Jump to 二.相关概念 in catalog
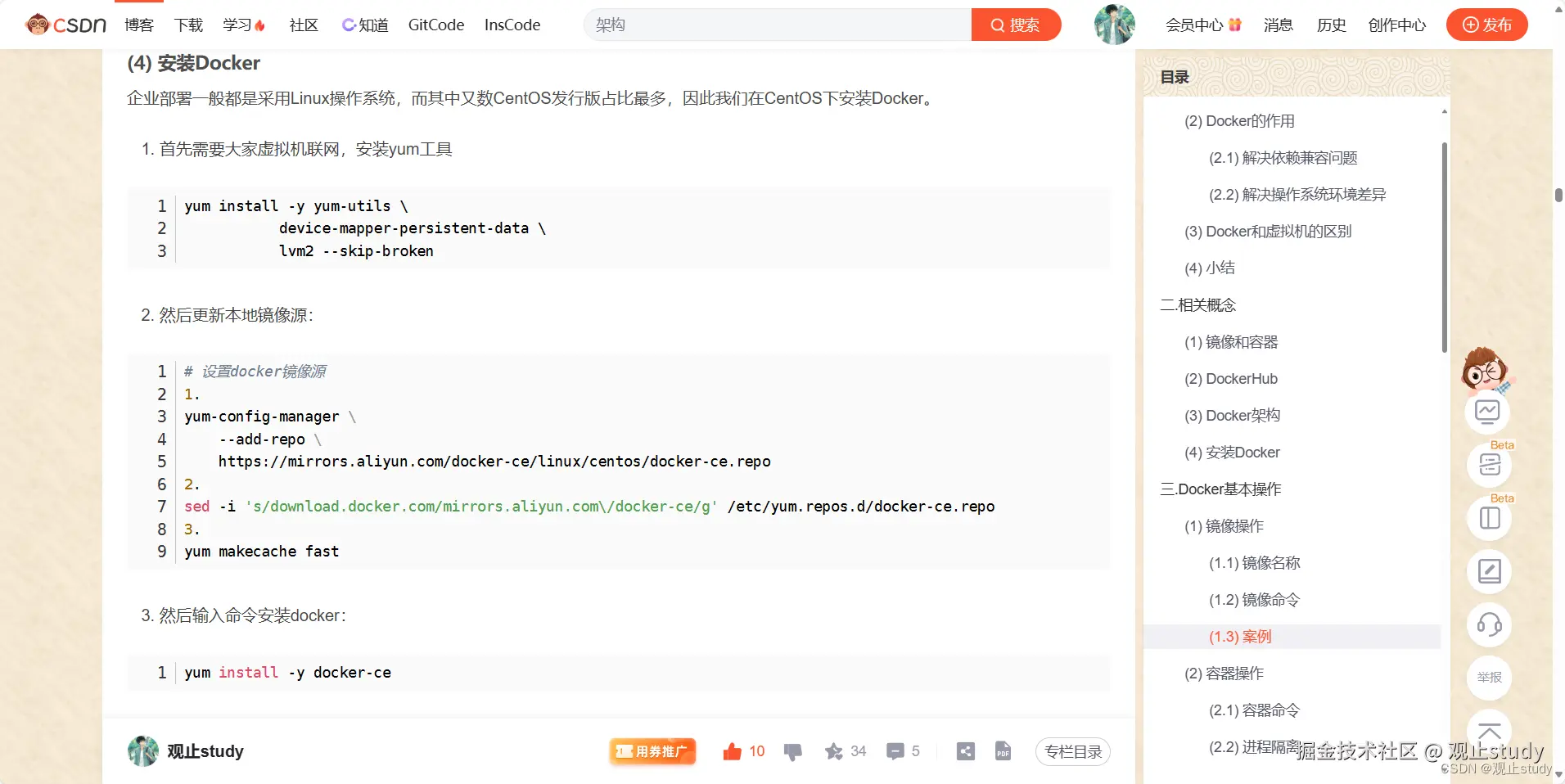Image resolution: width=1565 pixels, height=784 pixels. [x=1198, y=305]
